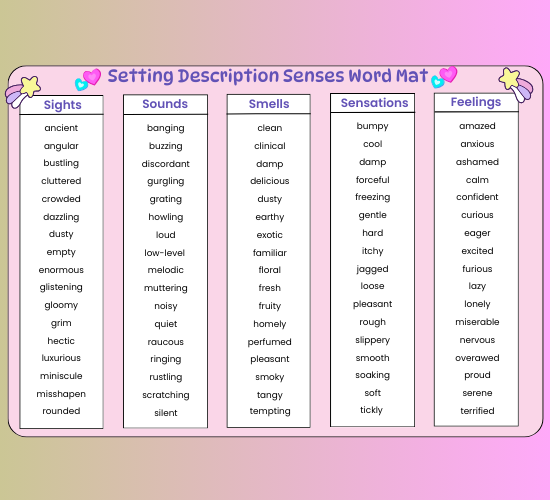Click the pink heart right of the title

coord(448,74)
